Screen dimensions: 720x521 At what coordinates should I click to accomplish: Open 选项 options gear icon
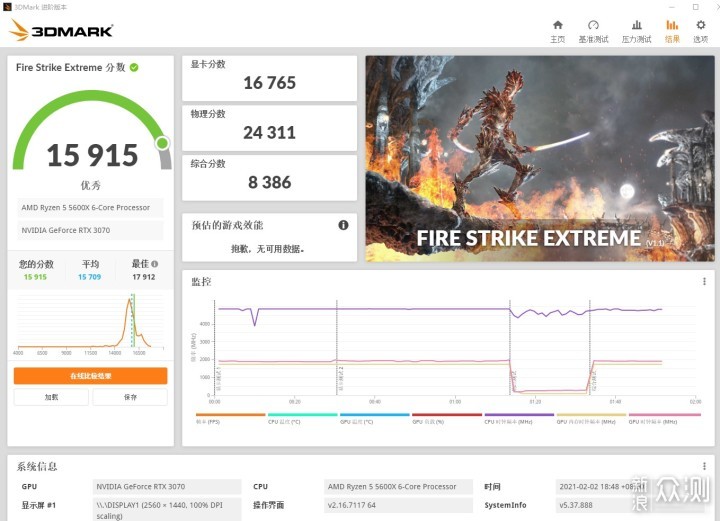[700, 31]
